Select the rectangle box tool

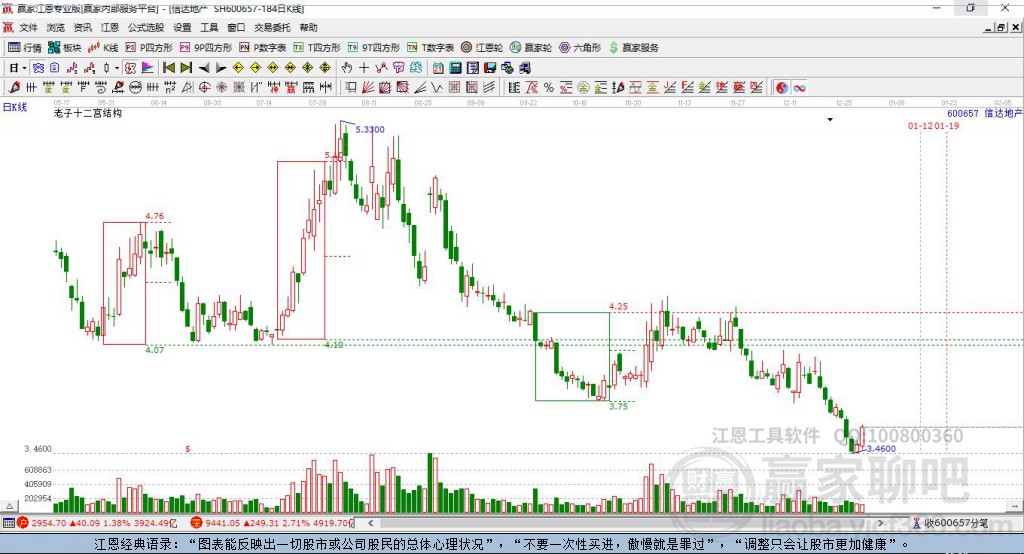click(x=351, y=88)
